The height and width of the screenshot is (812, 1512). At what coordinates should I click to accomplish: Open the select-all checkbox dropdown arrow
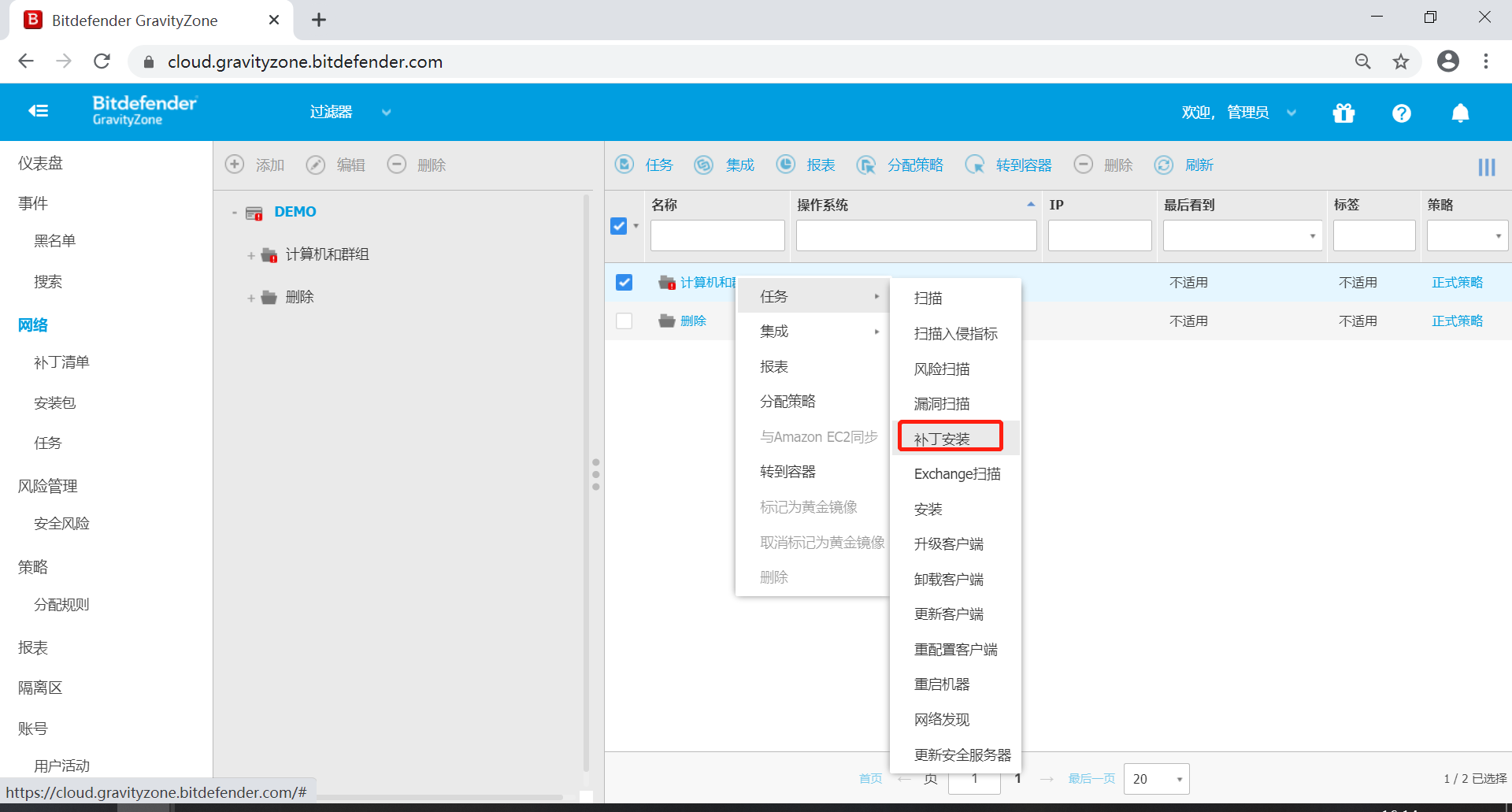(636, 226)
